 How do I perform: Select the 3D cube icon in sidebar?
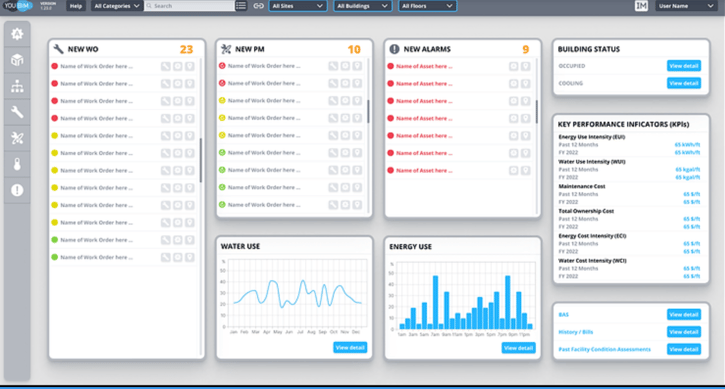pyautogui.click(x=17, y=60)
